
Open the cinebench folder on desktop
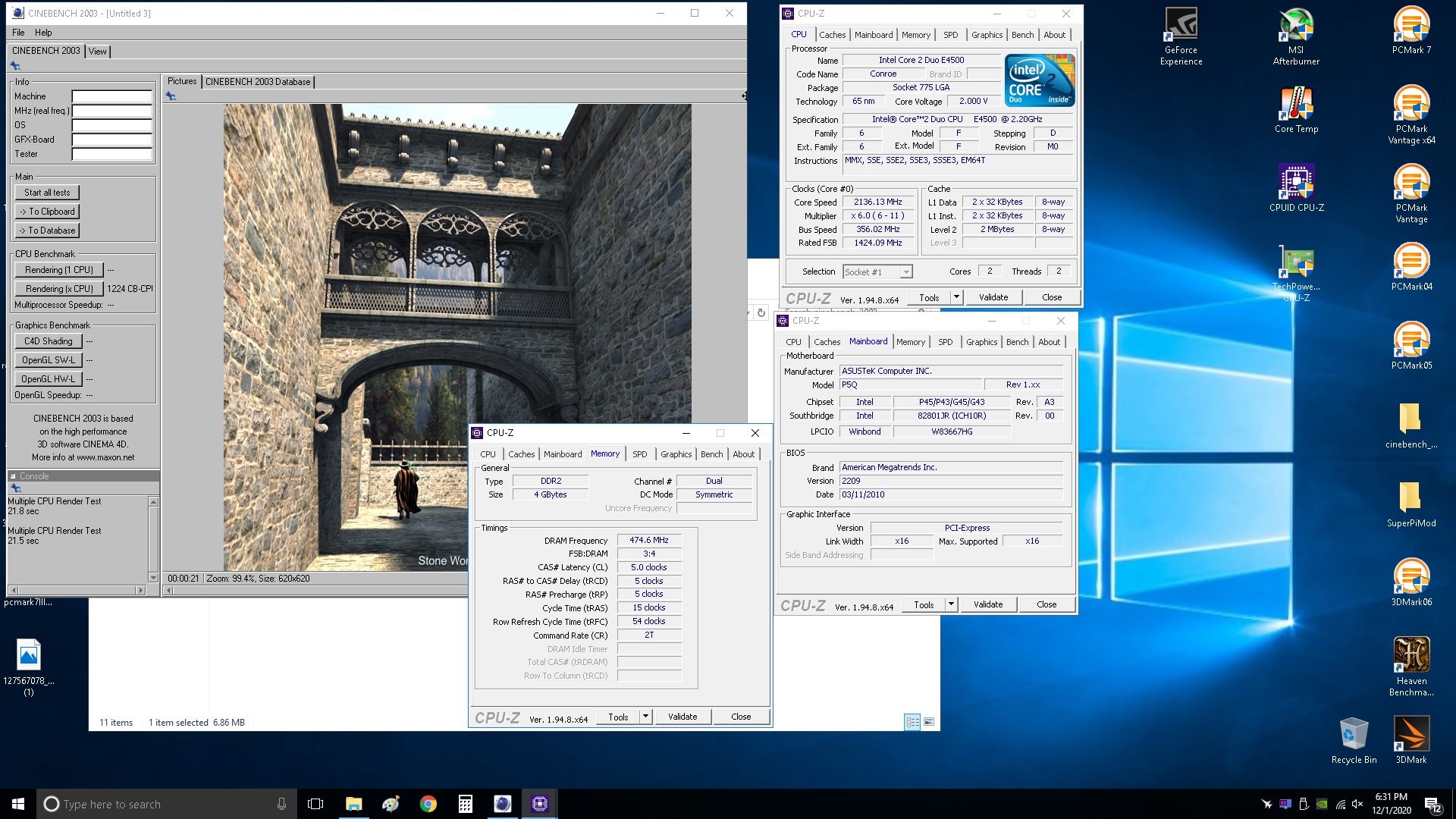pos(1411,425)
